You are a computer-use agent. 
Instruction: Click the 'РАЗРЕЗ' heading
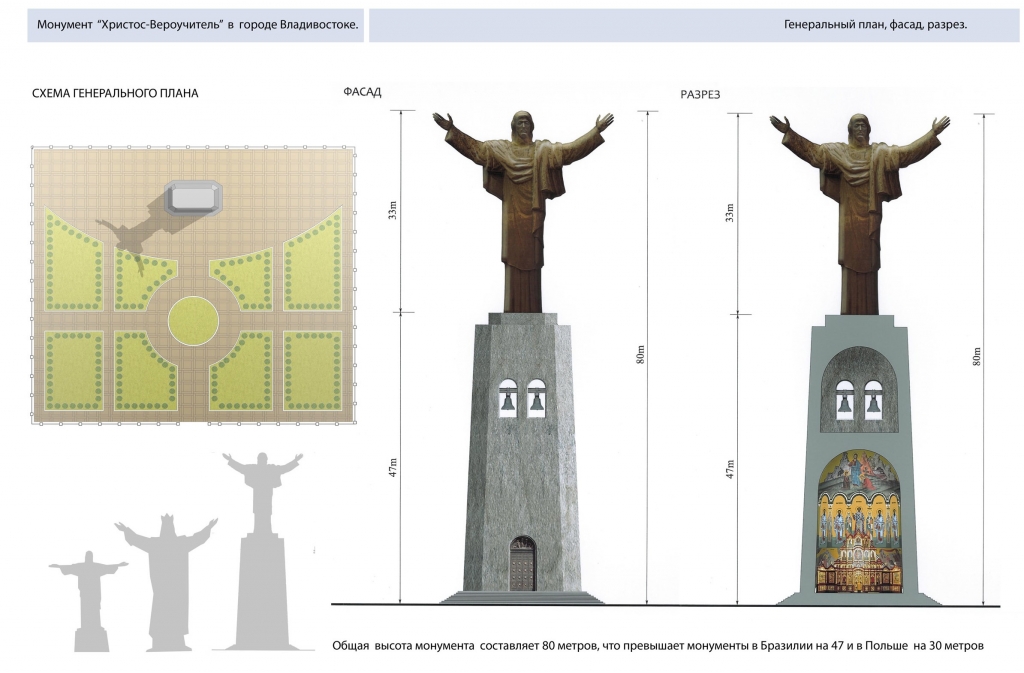click(x=701, y=94)
